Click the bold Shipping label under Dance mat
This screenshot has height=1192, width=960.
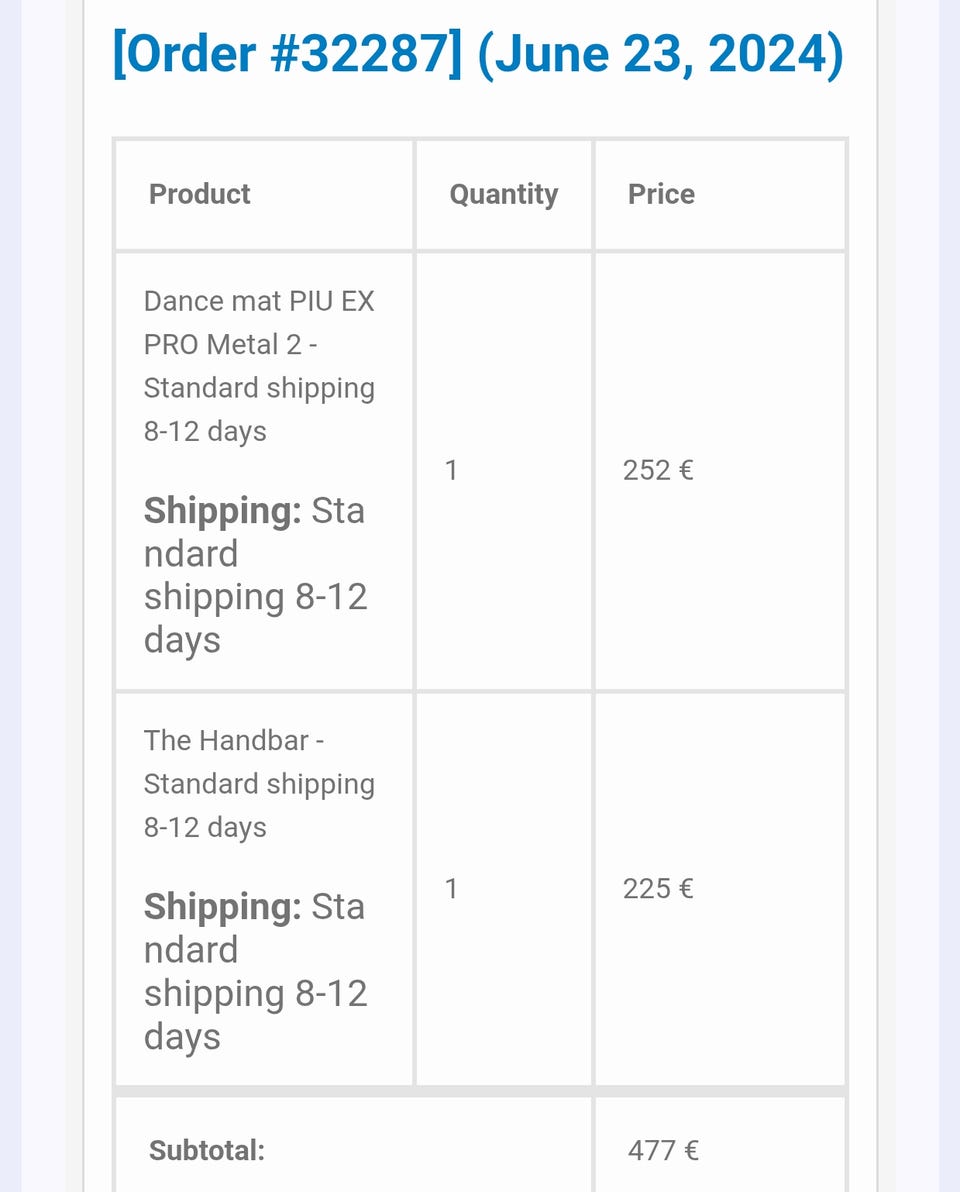(223, 511)
